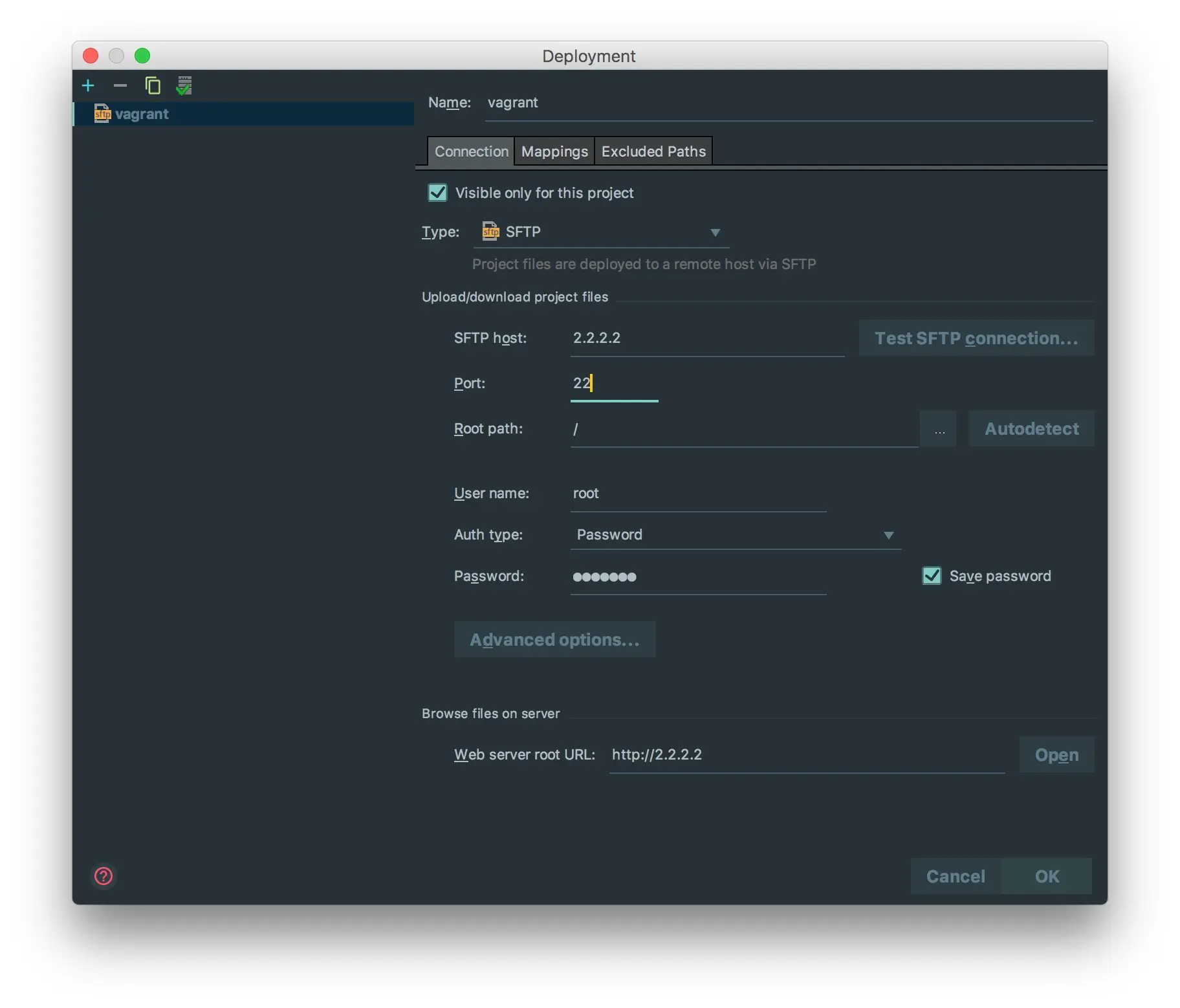Toggle Visible only for this project checkbox
The height and width of the screenshot is (1008, 1180).
438,193
